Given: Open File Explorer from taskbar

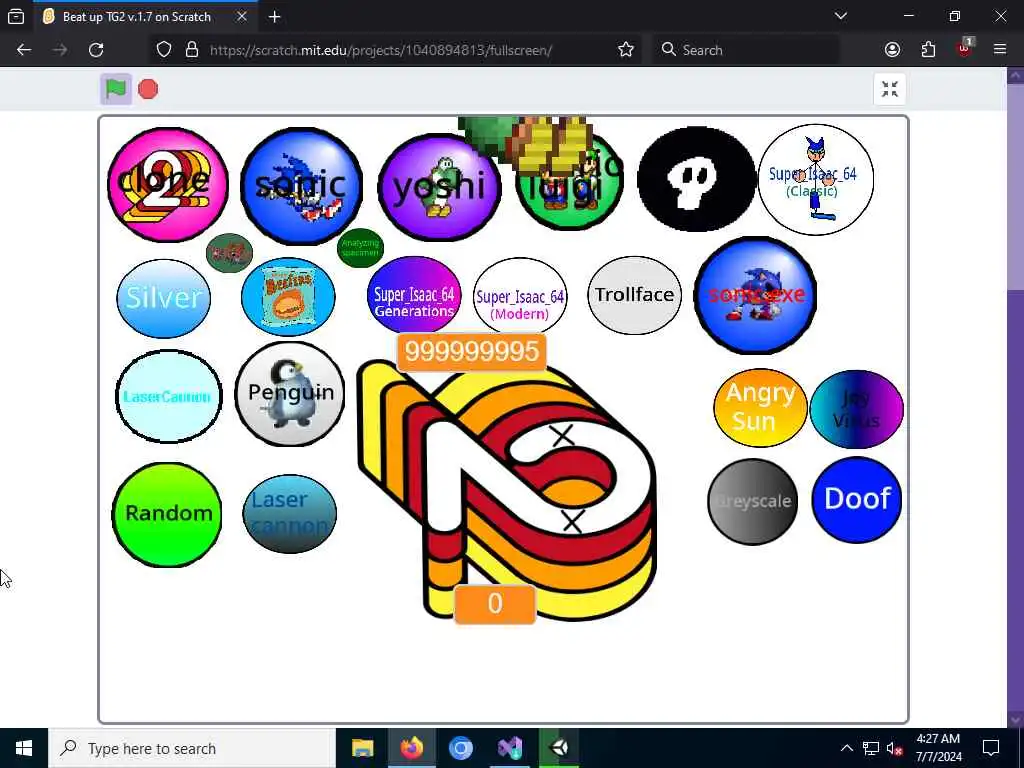Looking at the screenshot, I should point(362,748).
